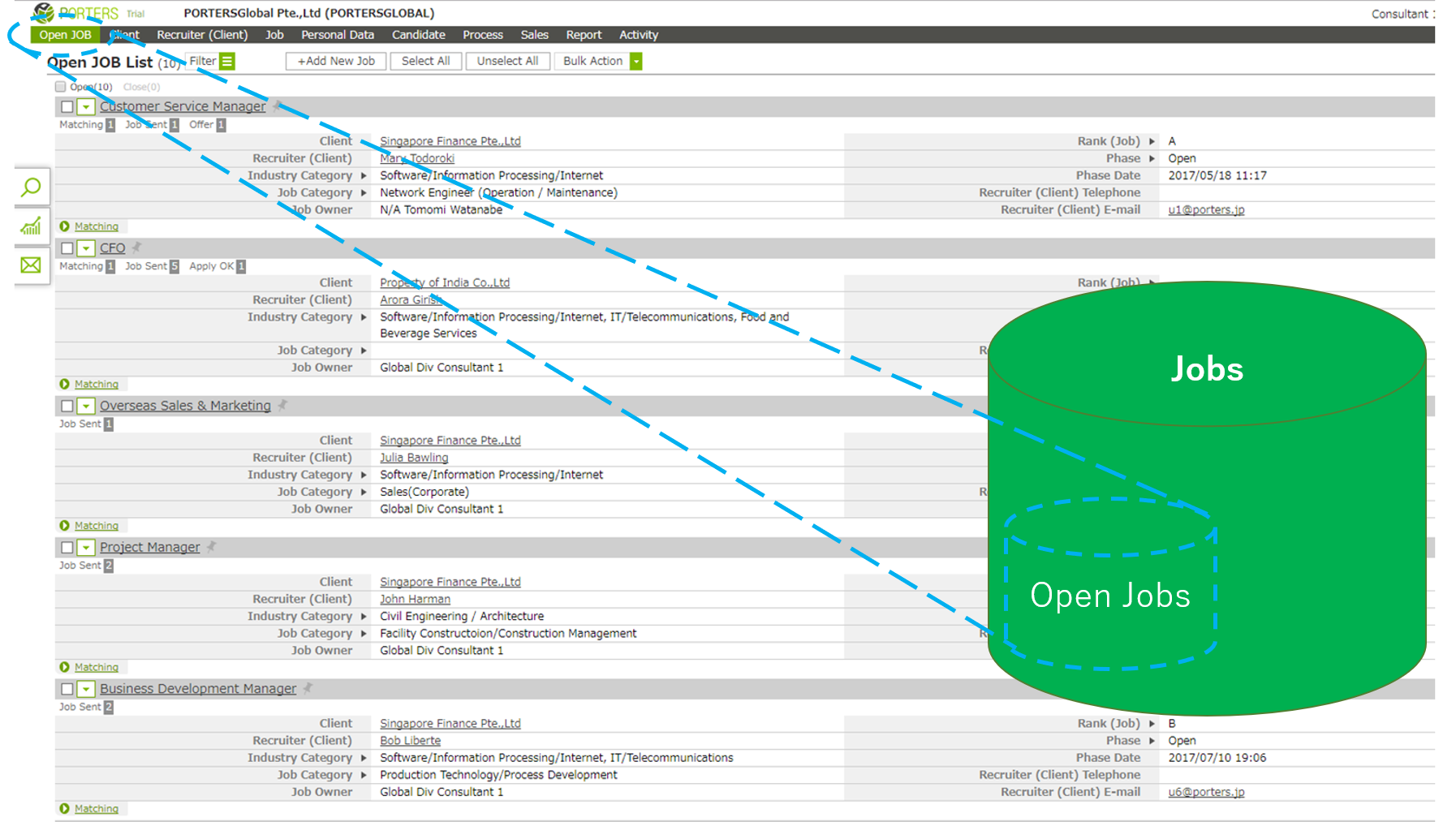Click the Job Sent count badge under CFO

click(x=174, y=266)
